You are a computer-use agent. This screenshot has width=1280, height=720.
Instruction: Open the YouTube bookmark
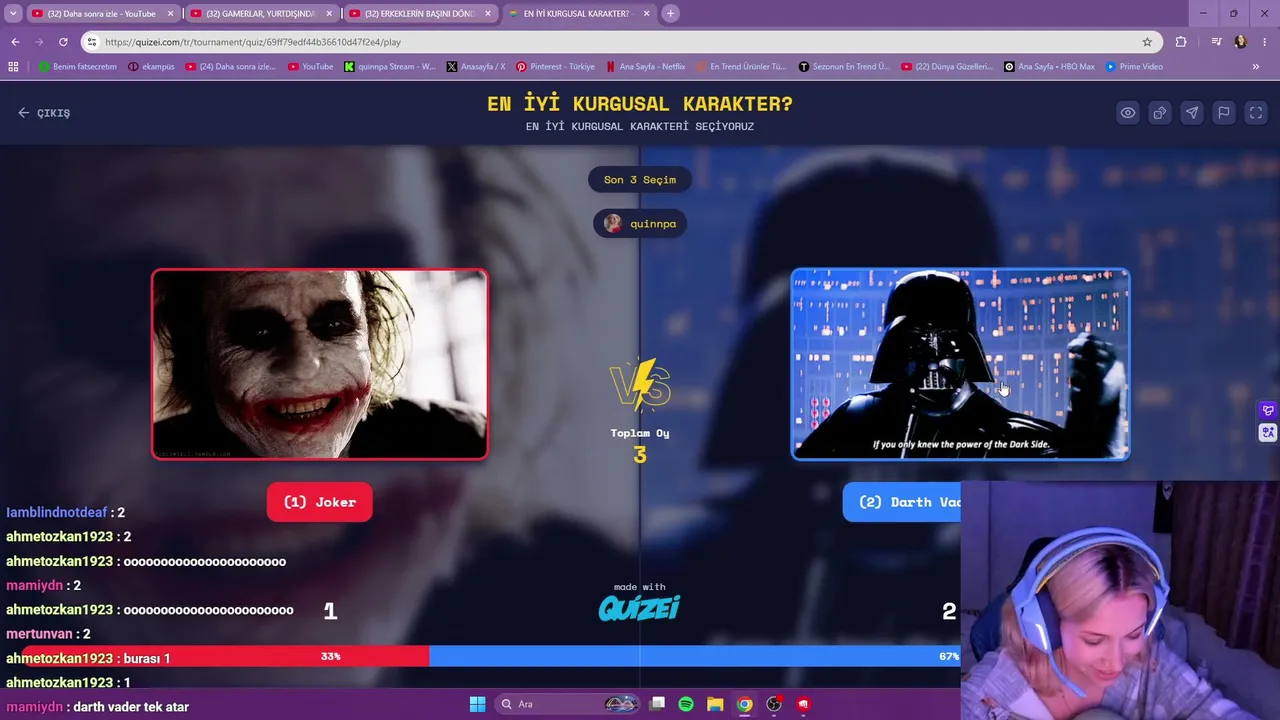pyautogui.click(x=310, y=67)
